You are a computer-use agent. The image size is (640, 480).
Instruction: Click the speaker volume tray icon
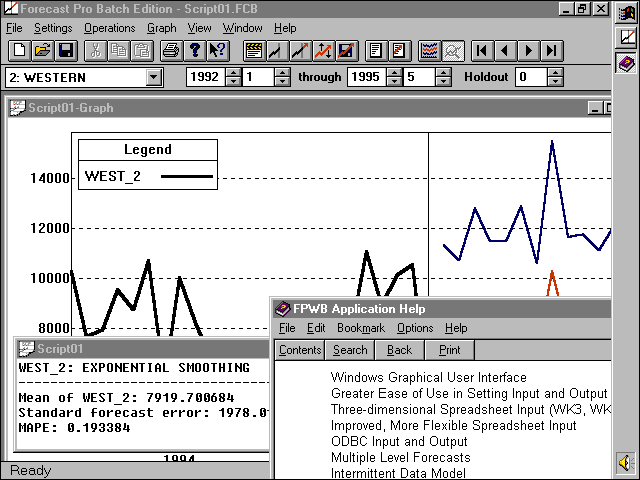click(626, 462)
